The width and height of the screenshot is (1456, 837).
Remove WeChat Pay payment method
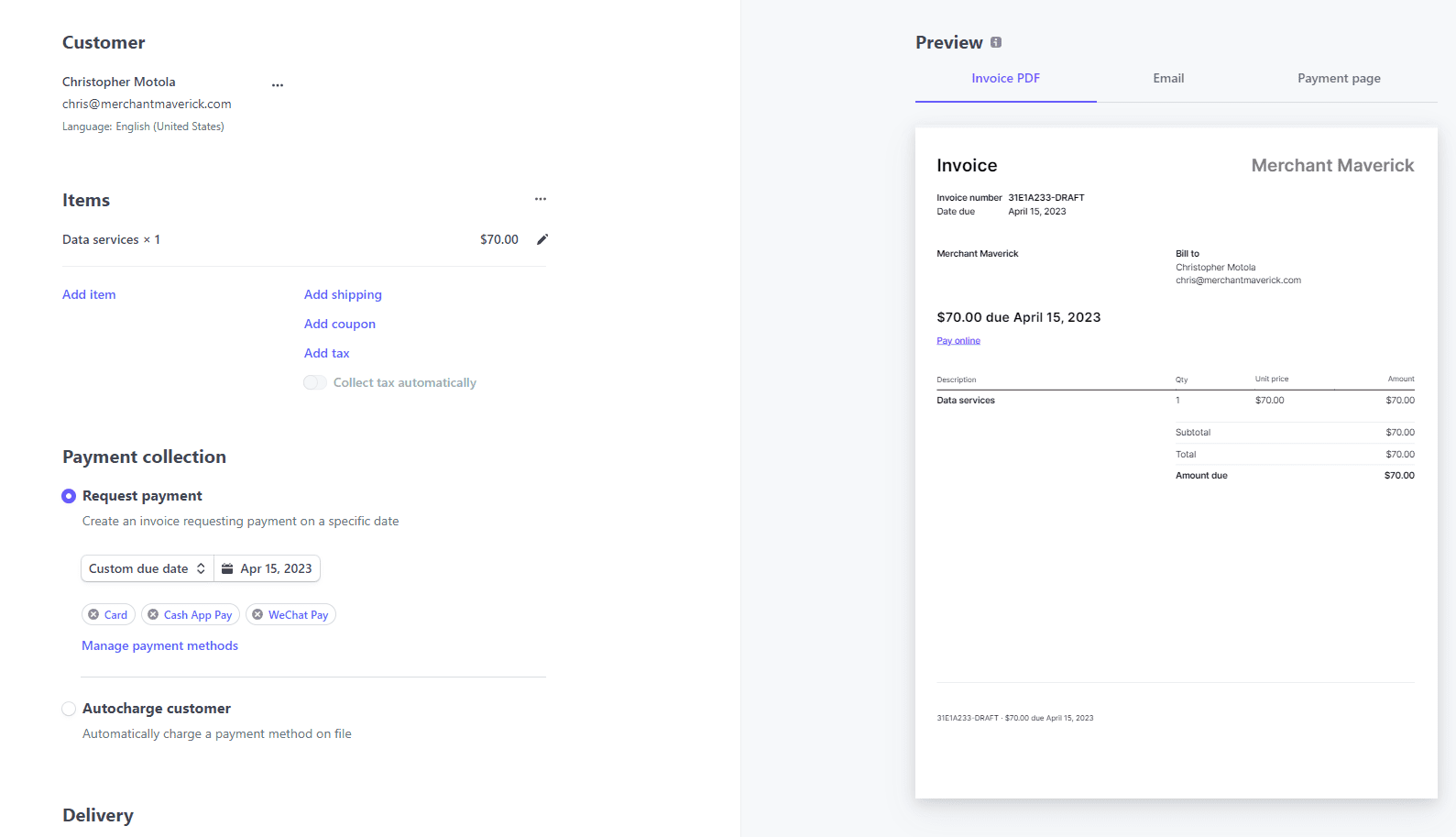coord(259,614)
